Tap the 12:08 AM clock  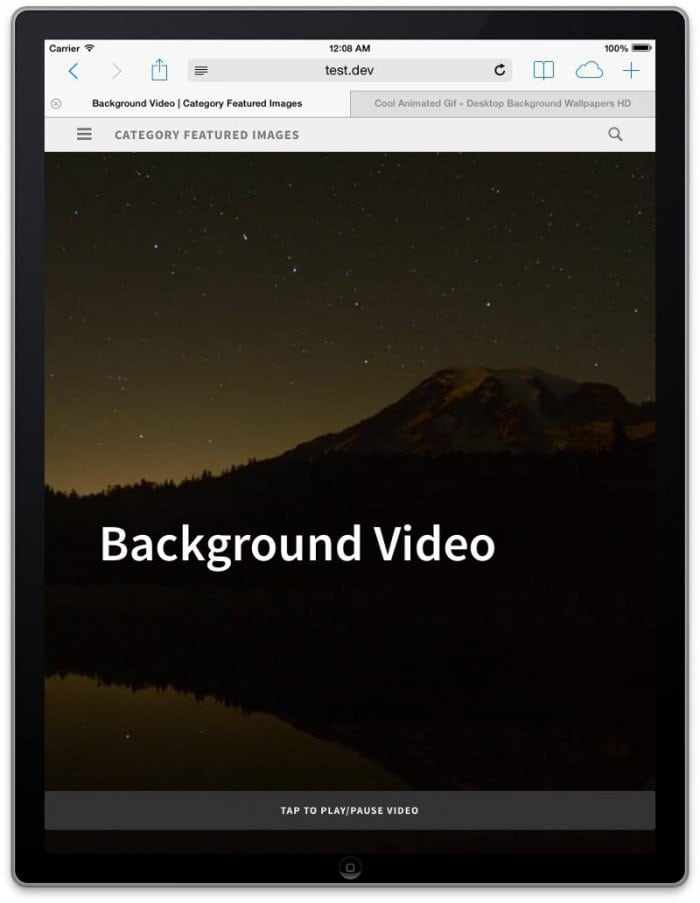click(x=349, y=48)
